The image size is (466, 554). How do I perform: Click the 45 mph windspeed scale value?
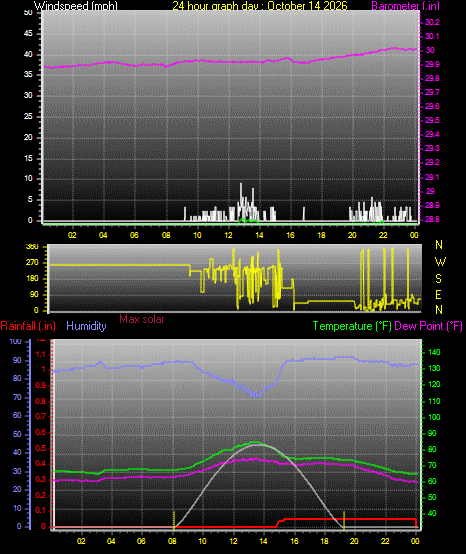(28, 34)
